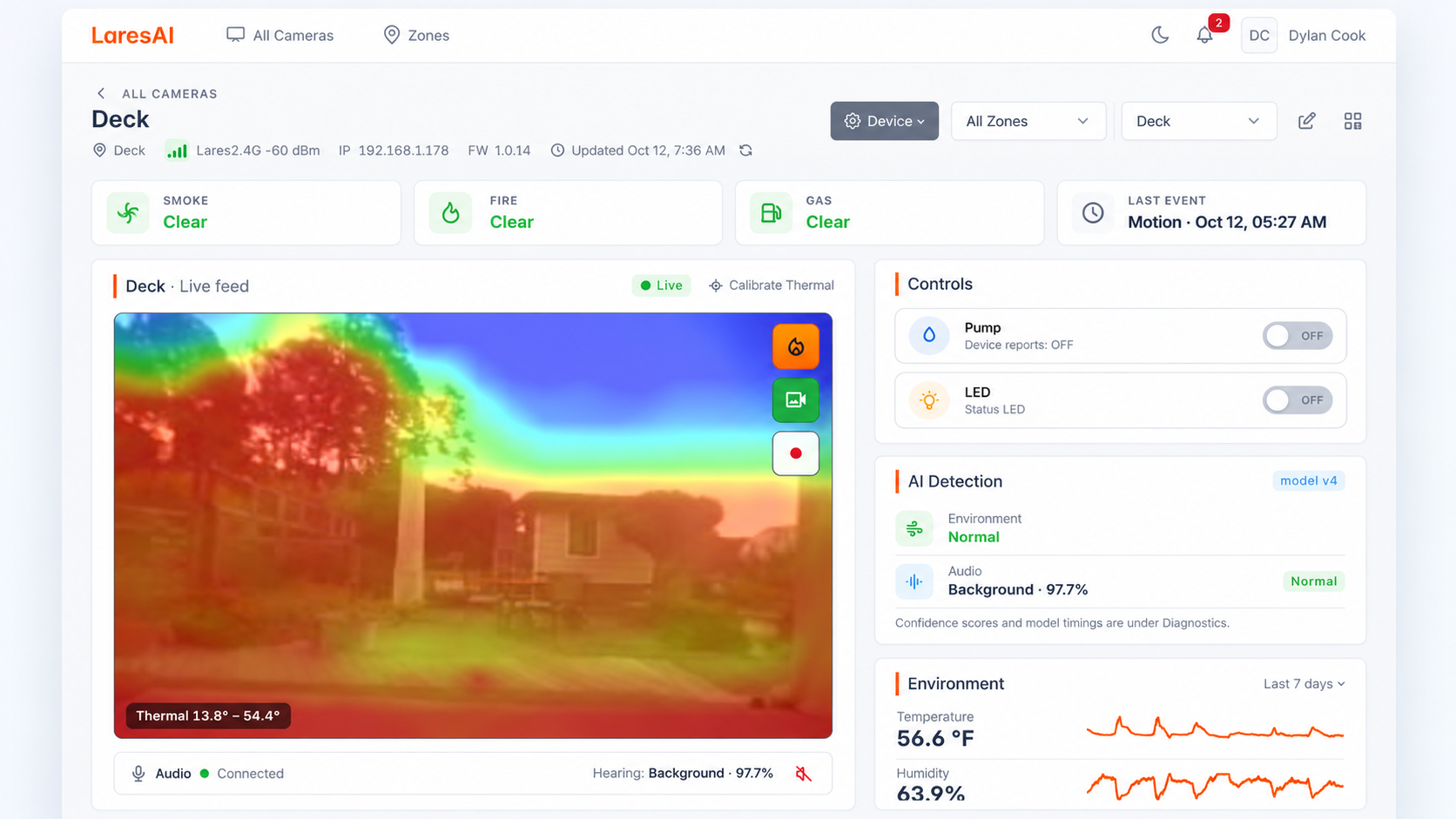Toggle the LED switch
1456x819 pixels.
point(1297,400)
